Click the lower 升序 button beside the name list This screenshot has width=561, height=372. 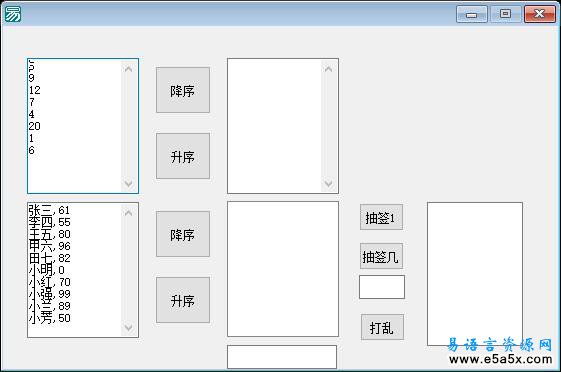click(x=183, y=300)
